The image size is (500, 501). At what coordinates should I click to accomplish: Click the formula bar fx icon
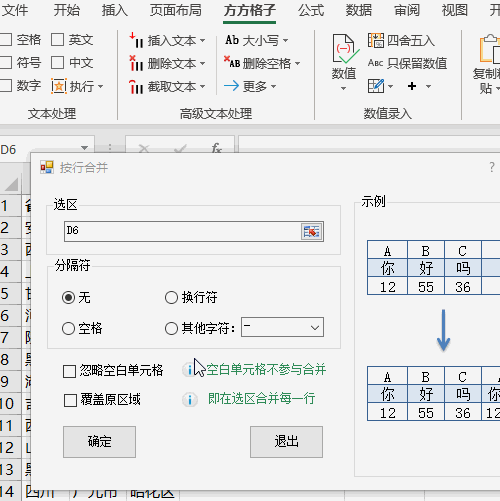click(x=217, y=148)
